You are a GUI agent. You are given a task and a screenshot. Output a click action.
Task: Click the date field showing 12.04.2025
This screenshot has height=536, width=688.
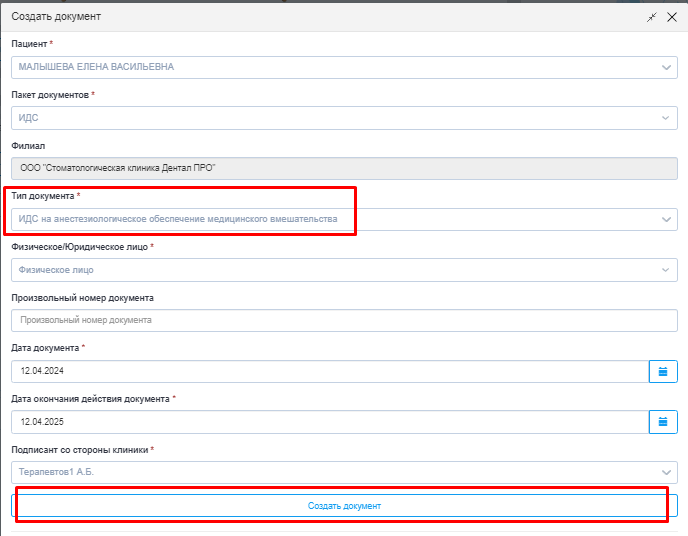coord(330,422)
